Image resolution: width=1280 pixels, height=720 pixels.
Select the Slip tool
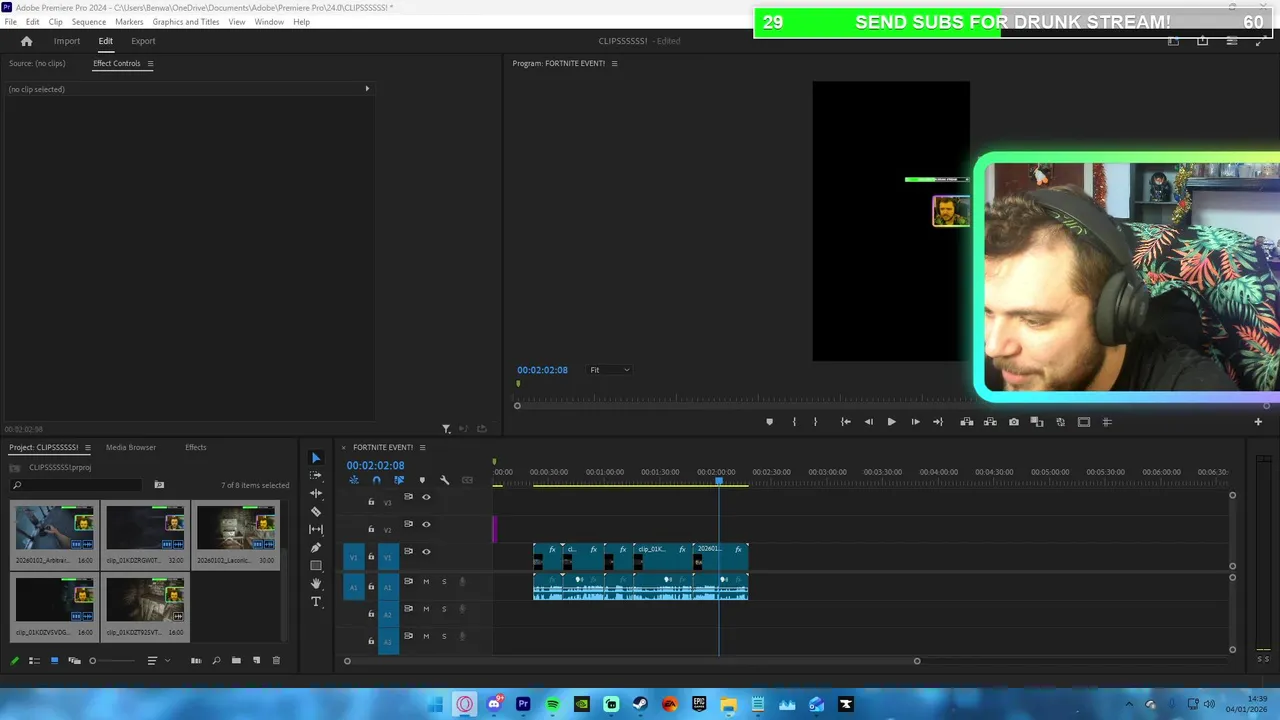point(316,530)
